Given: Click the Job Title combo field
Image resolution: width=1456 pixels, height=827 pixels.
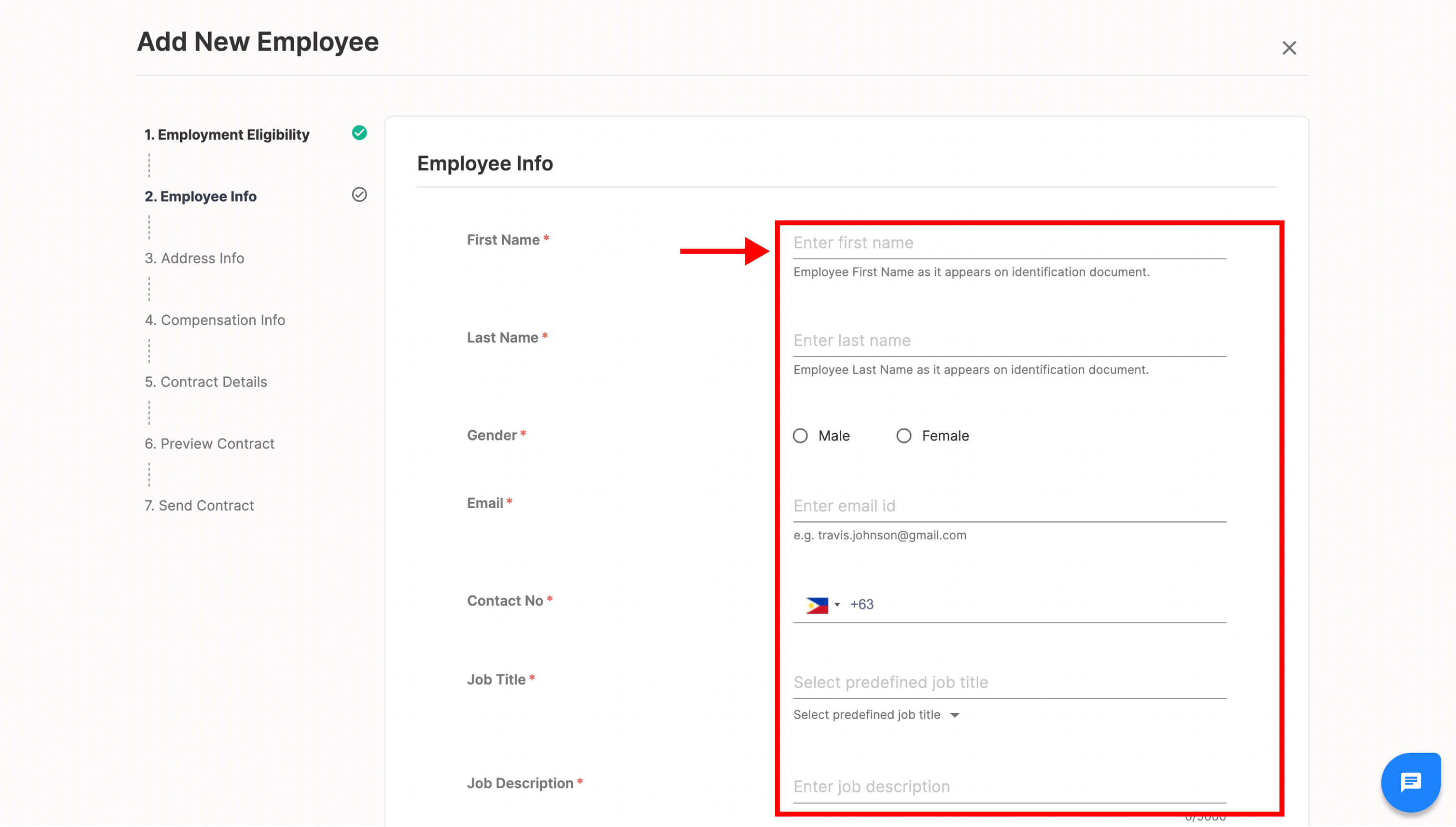Looking at the screenshot, I should point(1009,682).
